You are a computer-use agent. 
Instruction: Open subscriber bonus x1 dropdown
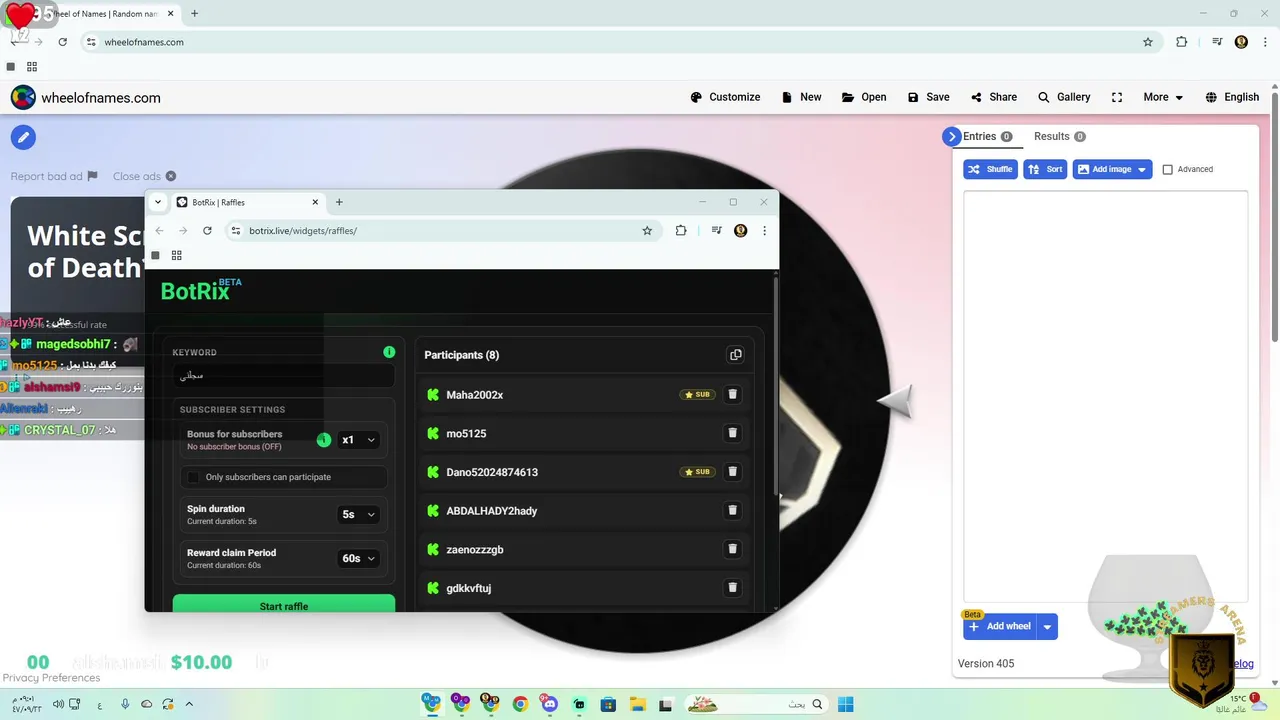click(x=358, y=440)
